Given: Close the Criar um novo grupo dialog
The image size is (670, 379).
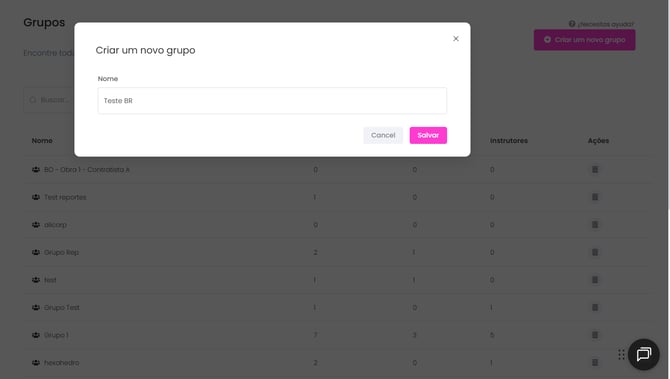Looking at the screenshot, I should (455, 39).
